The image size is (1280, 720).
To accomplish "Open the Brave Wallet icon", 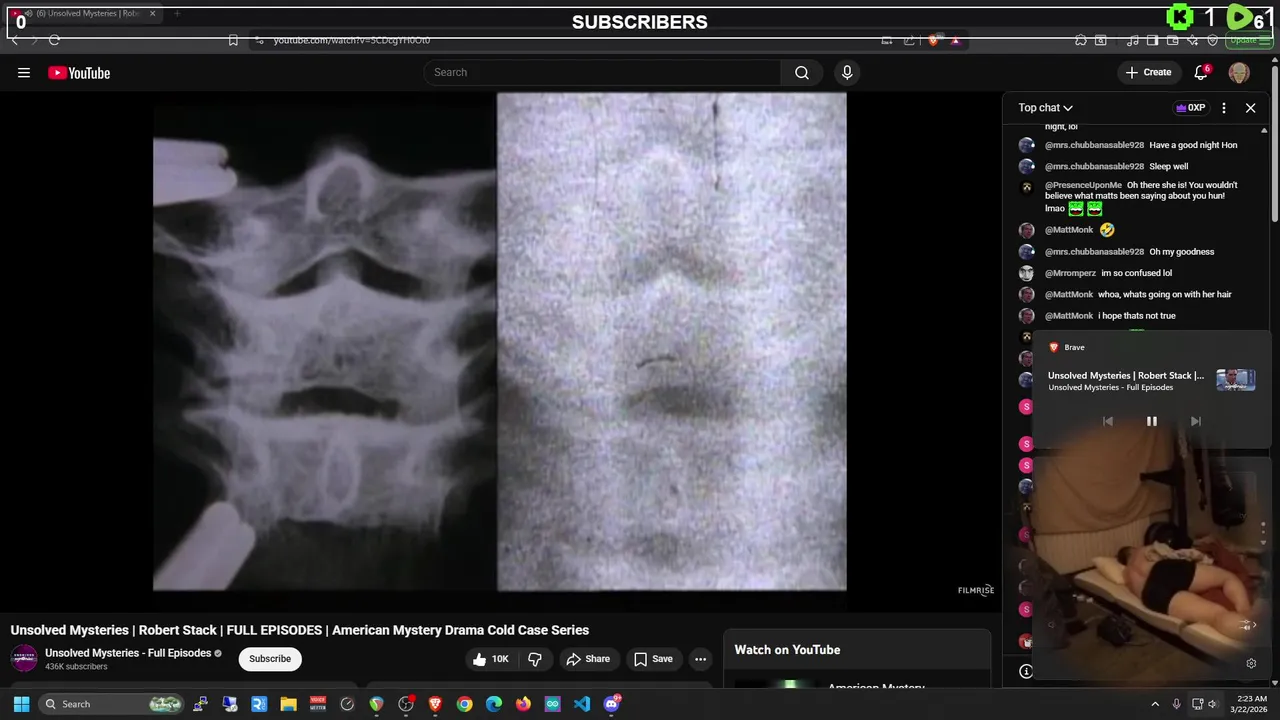I will pyautogui.click(x=1173, y=40).
